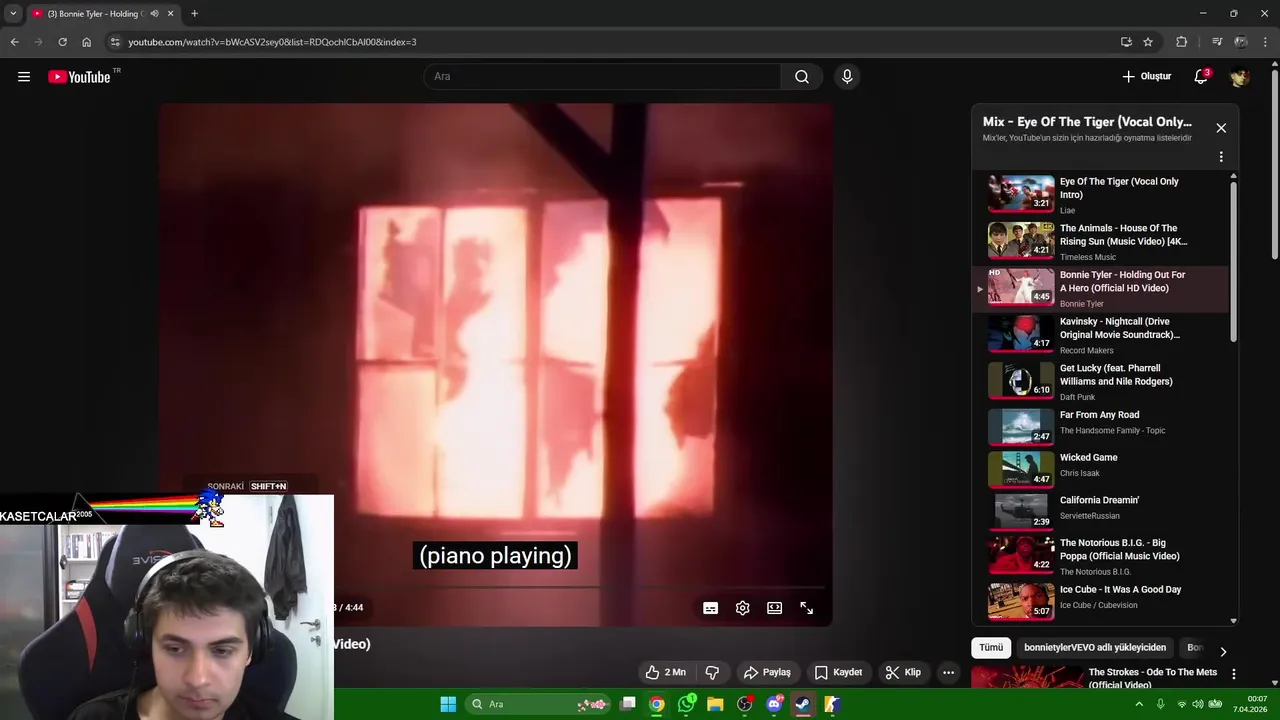The image size is (1280, 720).
Task: Play Big Poppa by Notorious B.I.G.
Action: (1100, 556)
